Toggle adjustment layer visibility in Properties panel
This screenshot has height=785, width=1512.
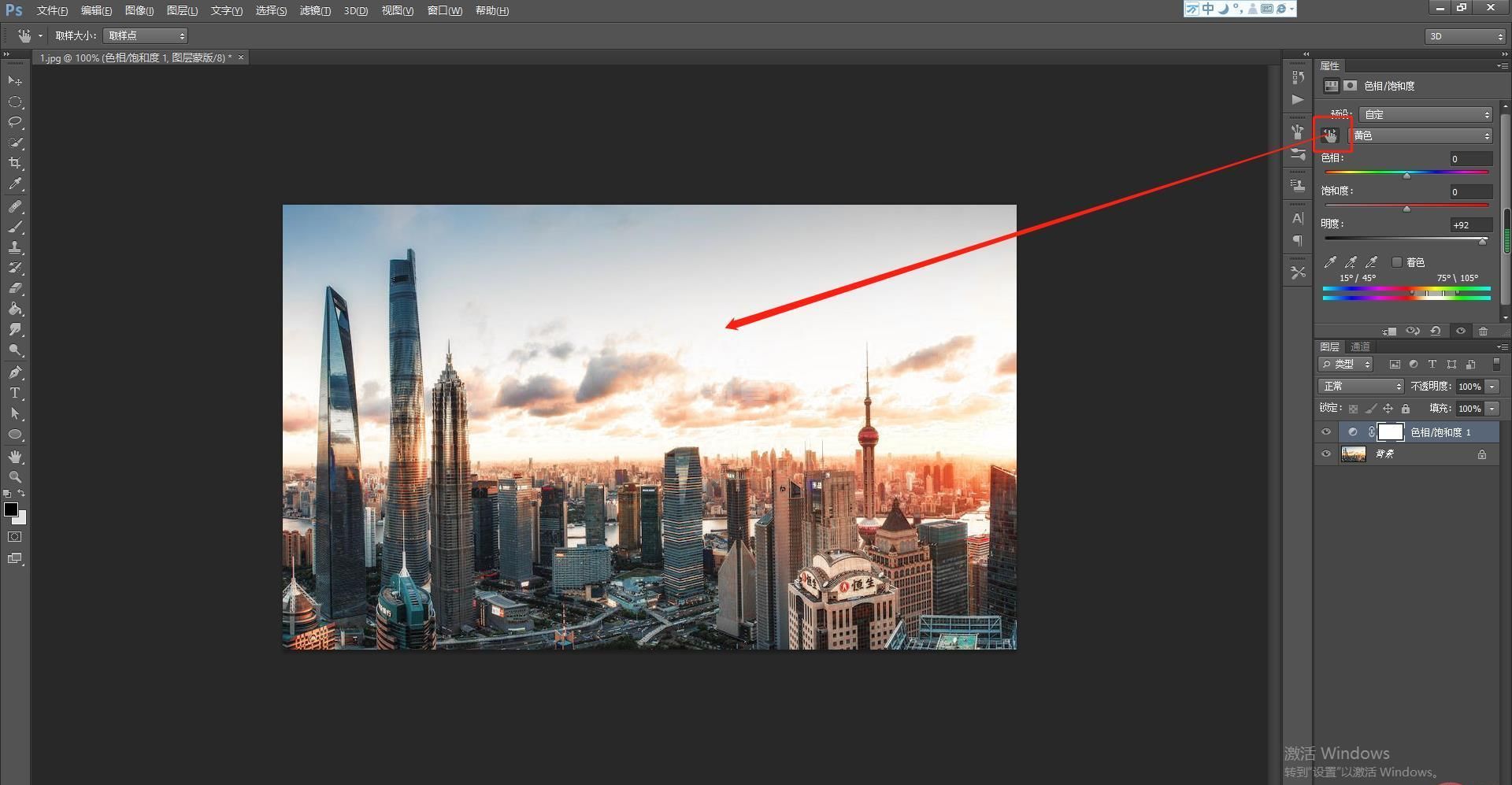coord(1460,331)
